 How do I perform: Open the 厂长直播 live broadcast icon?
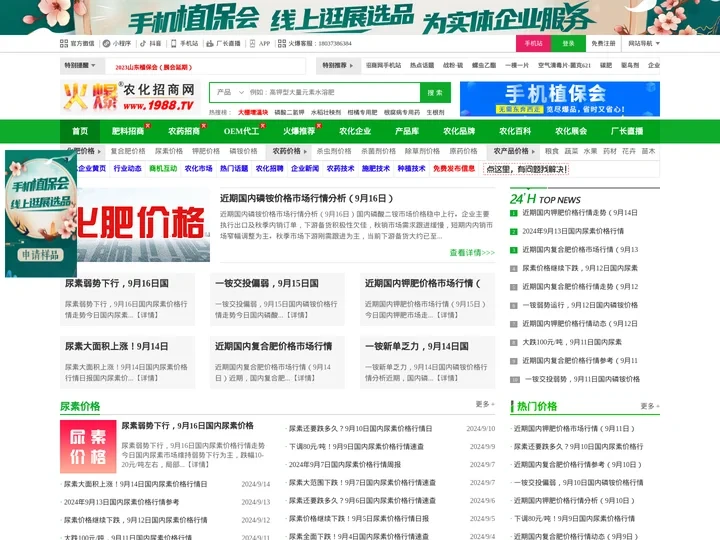210,43
